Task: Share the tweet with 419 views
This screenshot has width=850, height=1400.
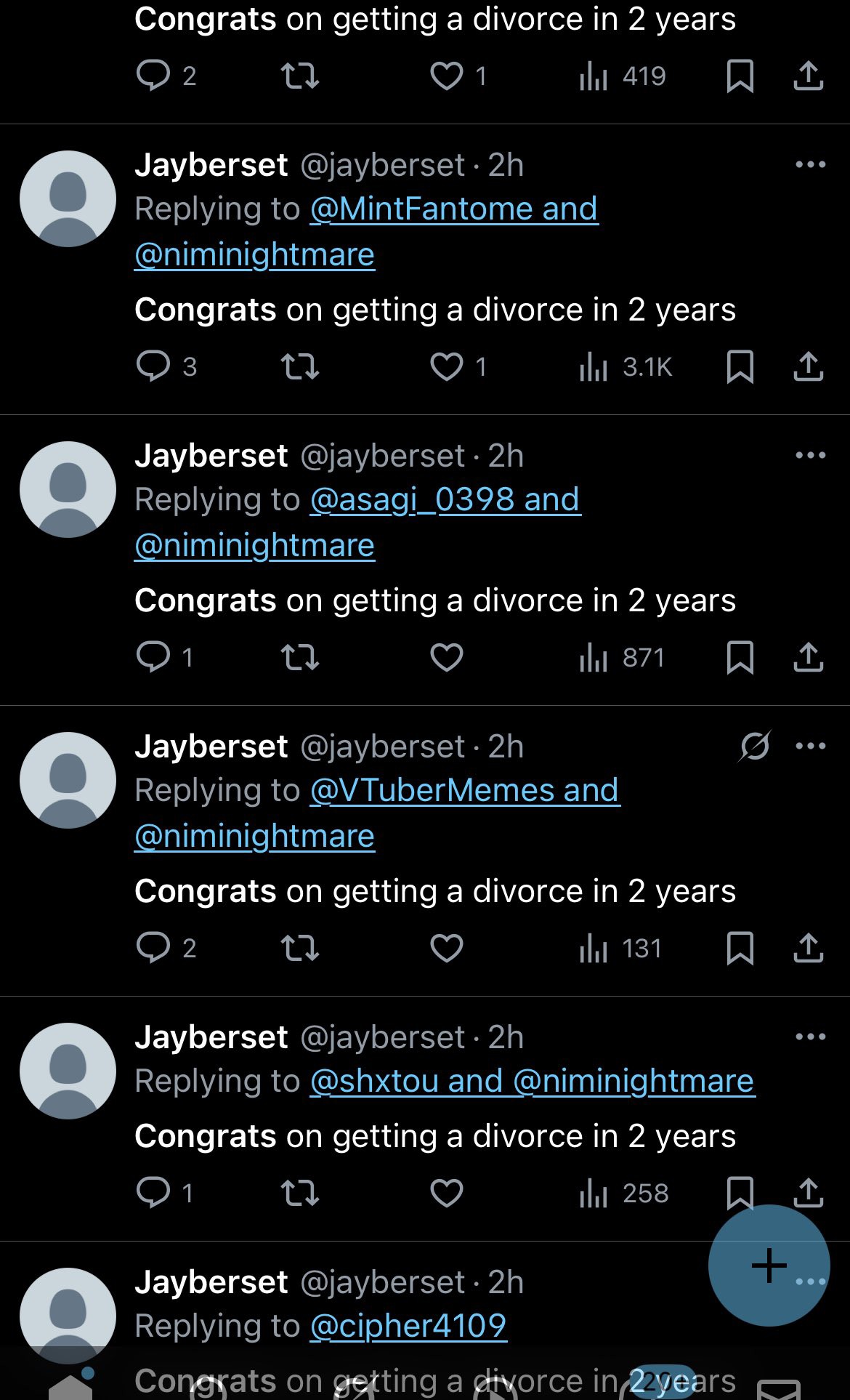Action: (808, 76)
